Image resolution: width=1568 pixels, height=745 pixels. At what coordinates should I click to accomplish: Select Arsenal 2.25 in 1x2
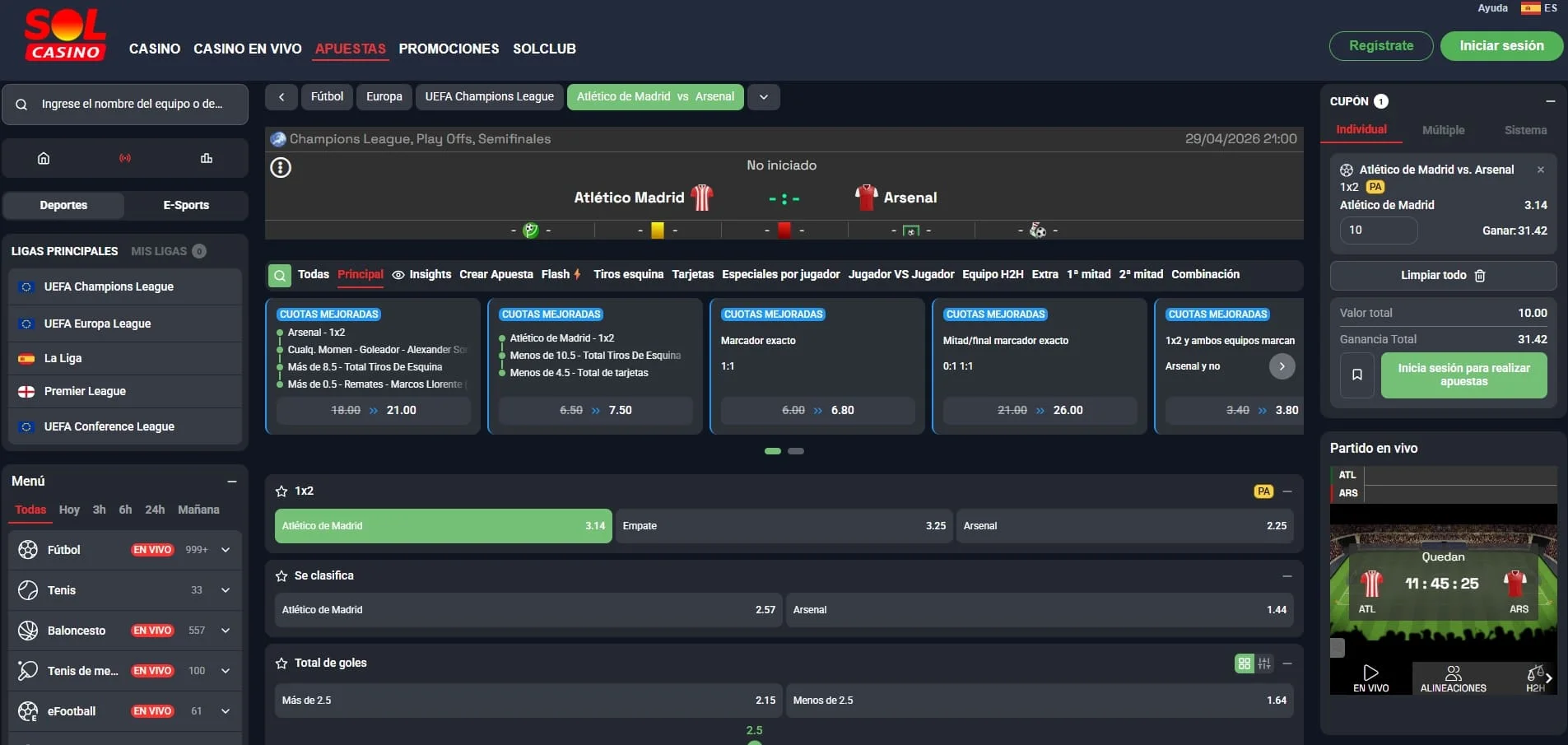(1125, 526)
